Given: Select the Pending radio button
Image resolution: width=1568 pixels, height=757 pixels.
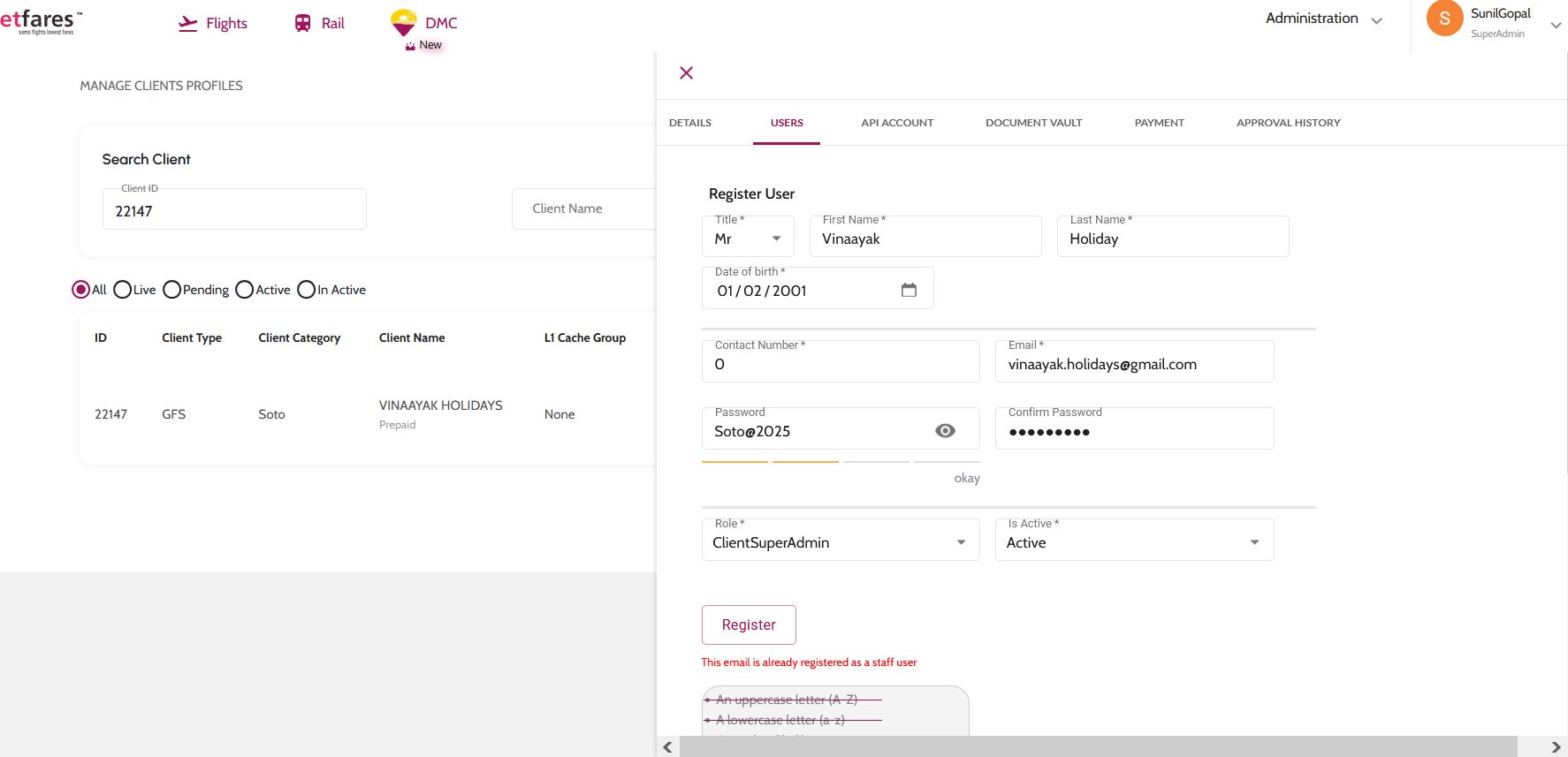Looking at the screenshot, I should coord(172,290).
